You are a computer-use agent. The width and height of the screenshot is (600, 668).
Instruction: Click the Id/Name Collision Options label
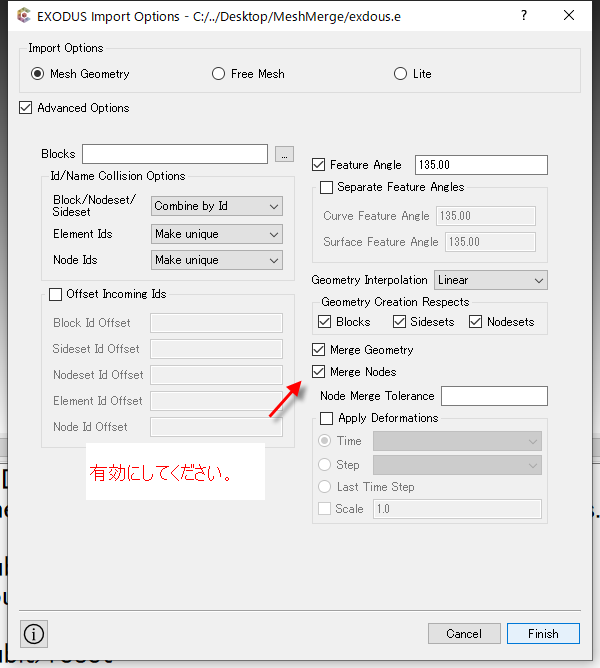tap(118, 176)
